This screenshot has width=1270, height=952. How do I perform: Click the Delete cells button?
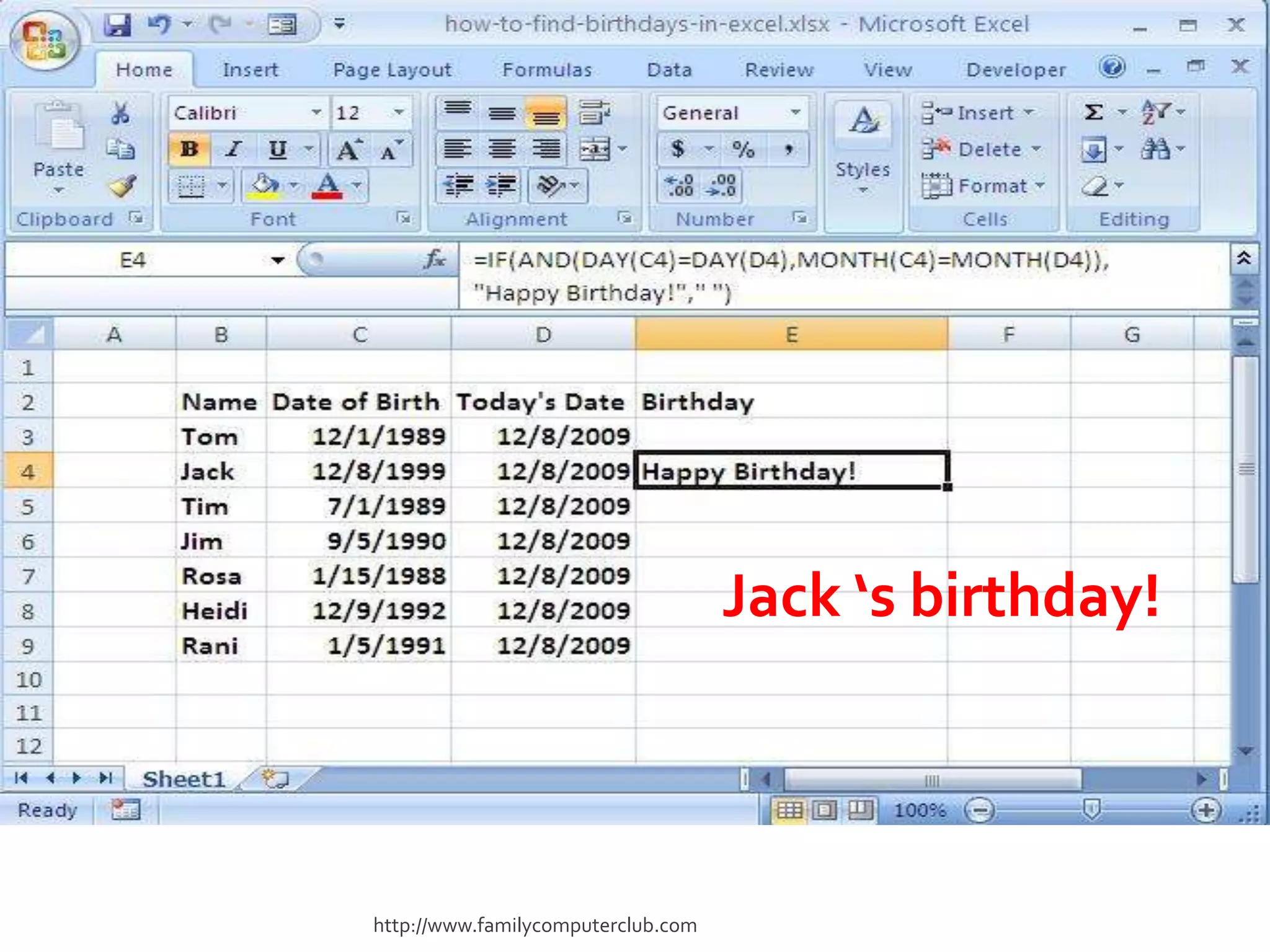(981, 149)
